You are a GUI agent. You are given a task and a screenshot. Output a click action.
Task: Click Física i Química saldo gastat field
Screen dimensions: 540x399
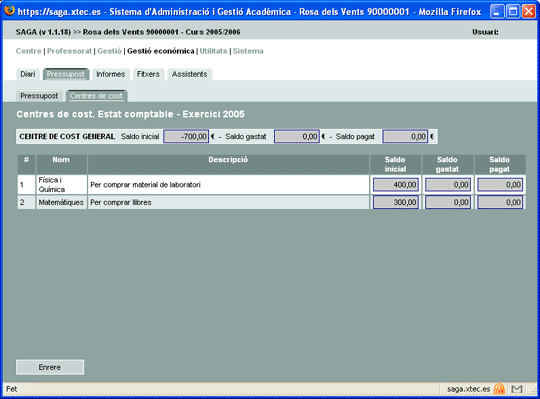[x=448, y=185]
